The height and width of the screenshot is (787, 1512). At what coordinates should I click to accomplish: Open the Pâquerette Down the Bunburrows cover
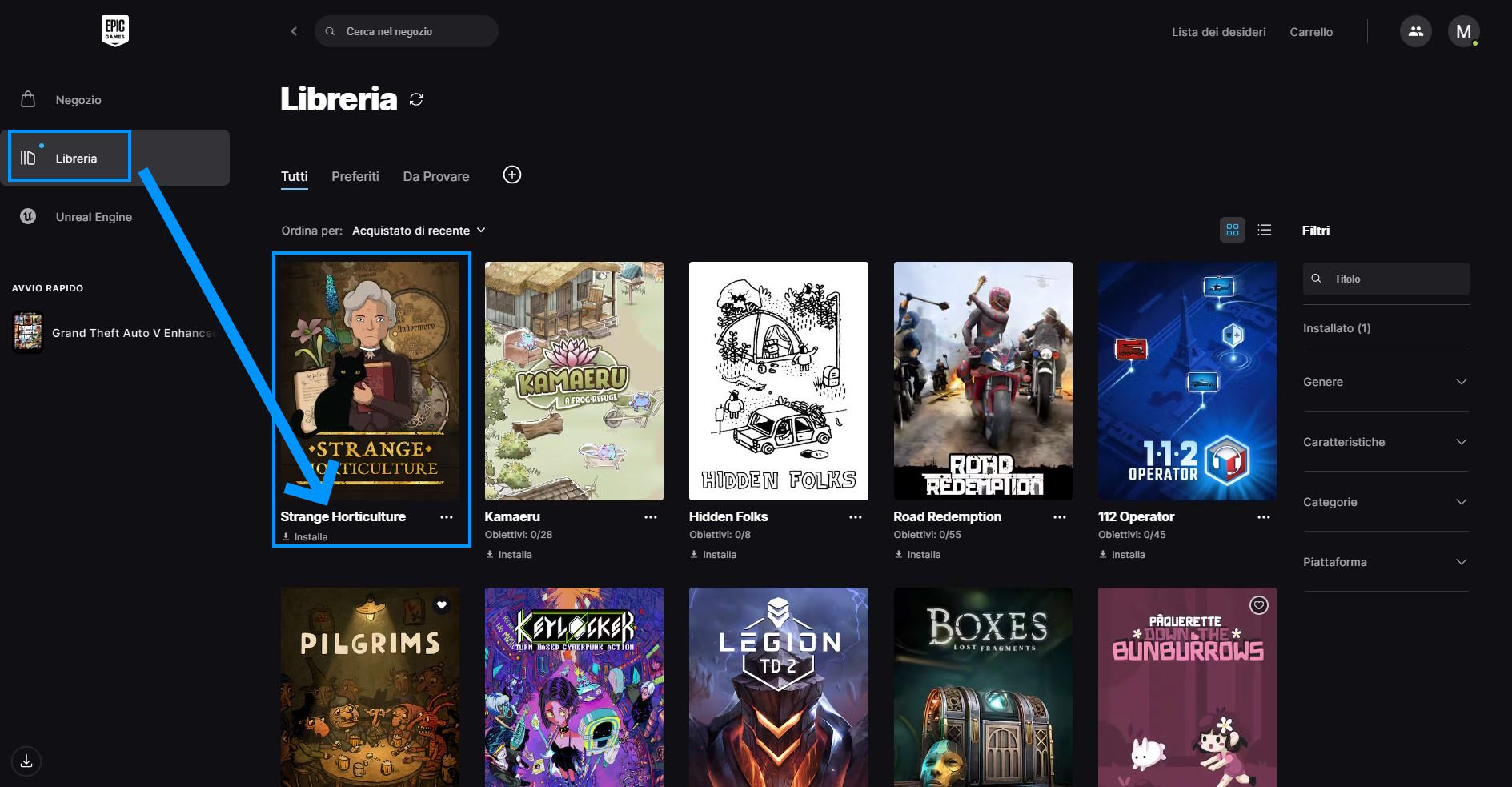point(1187,687)
